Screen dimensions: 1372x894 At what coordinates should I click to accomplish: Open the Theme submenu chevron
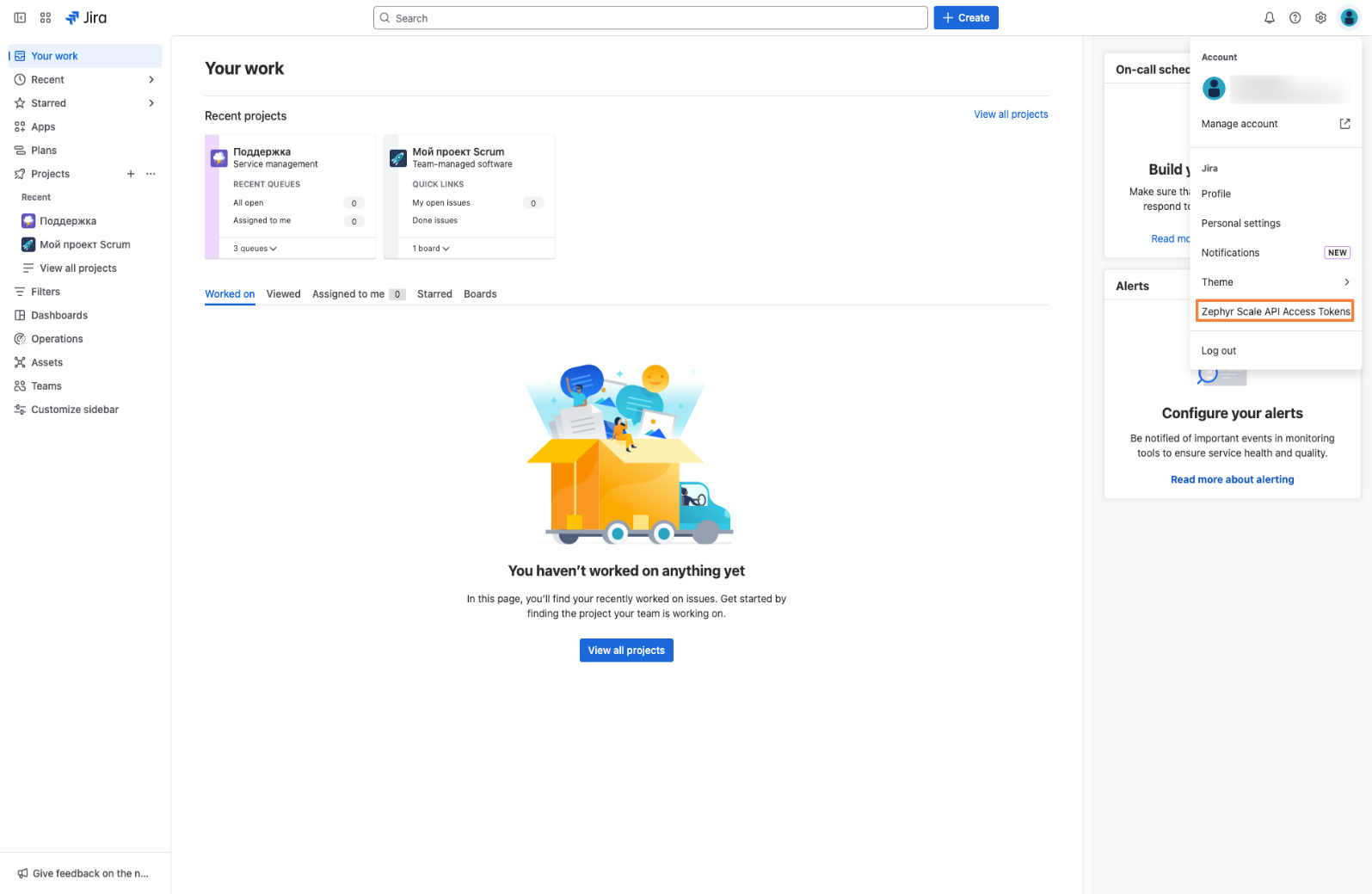tap(1346, 282)
